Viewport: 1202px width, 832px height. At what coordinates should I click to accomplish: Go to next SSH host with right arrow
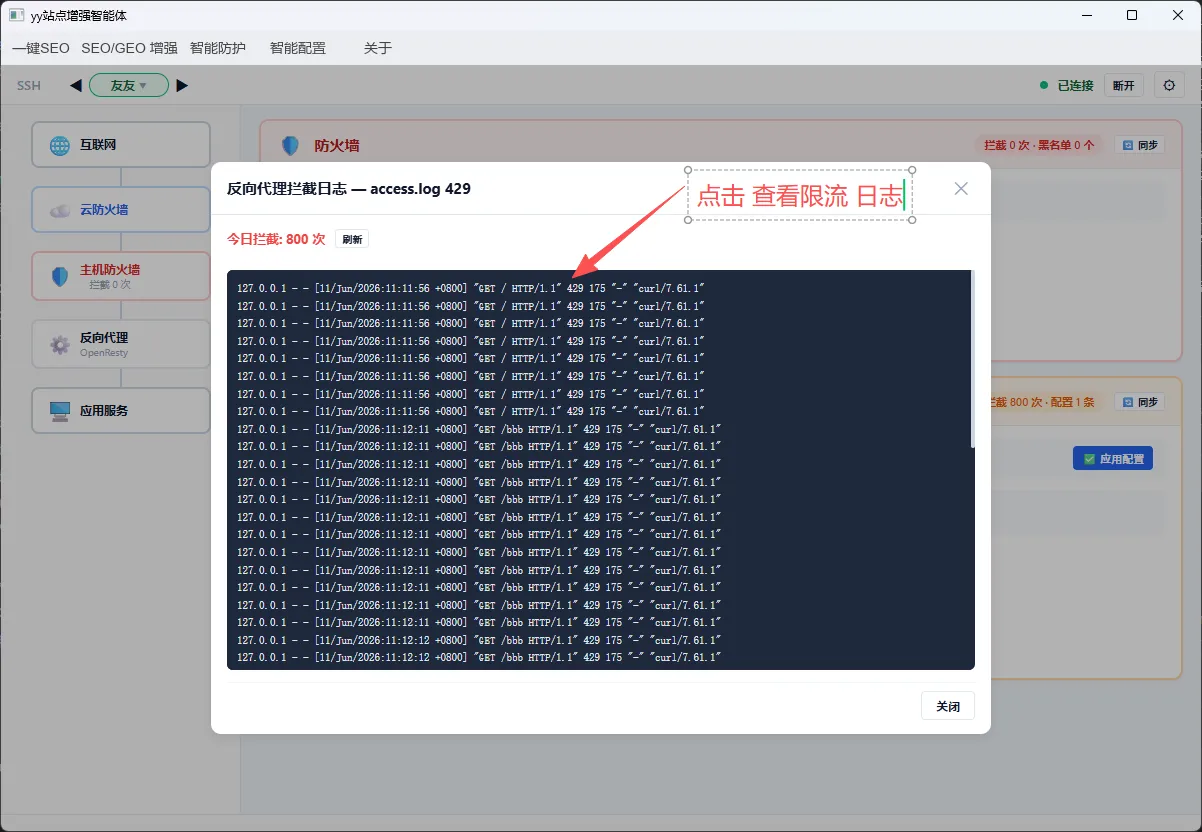(182, 86)
